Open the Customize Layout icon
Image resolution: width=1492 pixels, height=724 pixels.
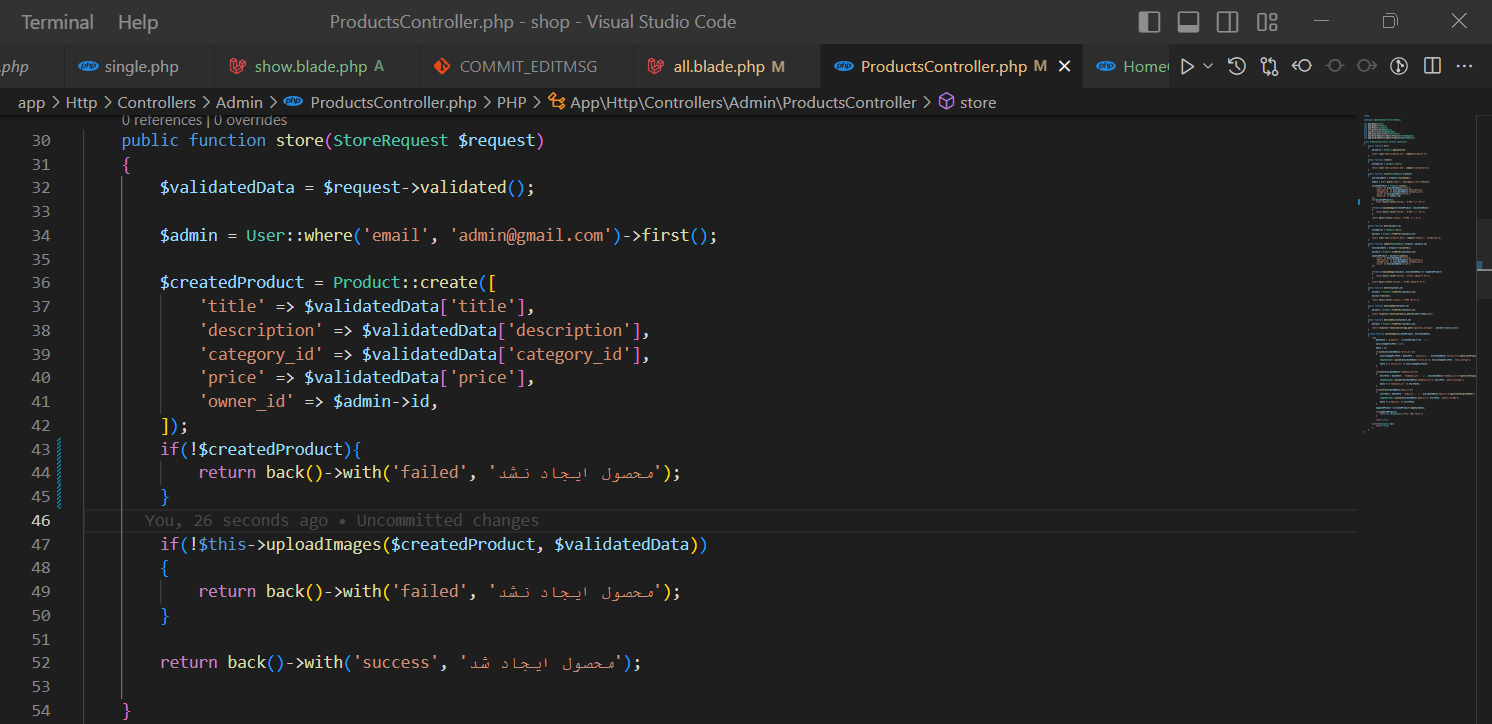(x=1267, y=21)
